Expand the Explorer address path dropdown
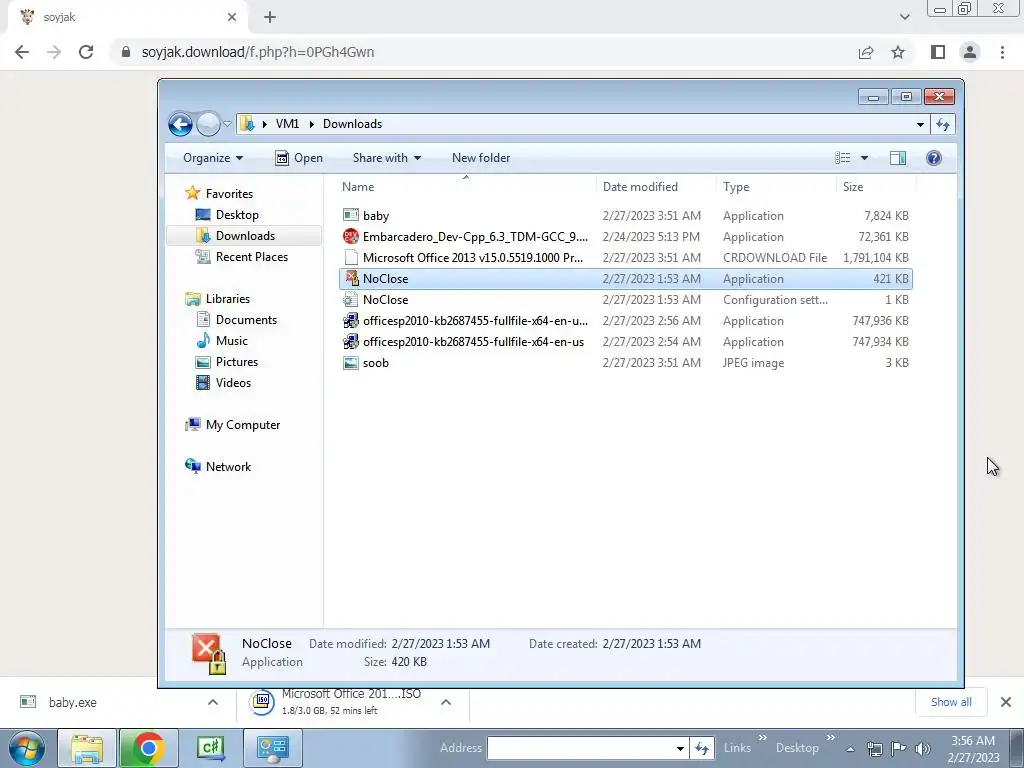The height and width of the screenshot is (768, 1024). tap(920, 124)
